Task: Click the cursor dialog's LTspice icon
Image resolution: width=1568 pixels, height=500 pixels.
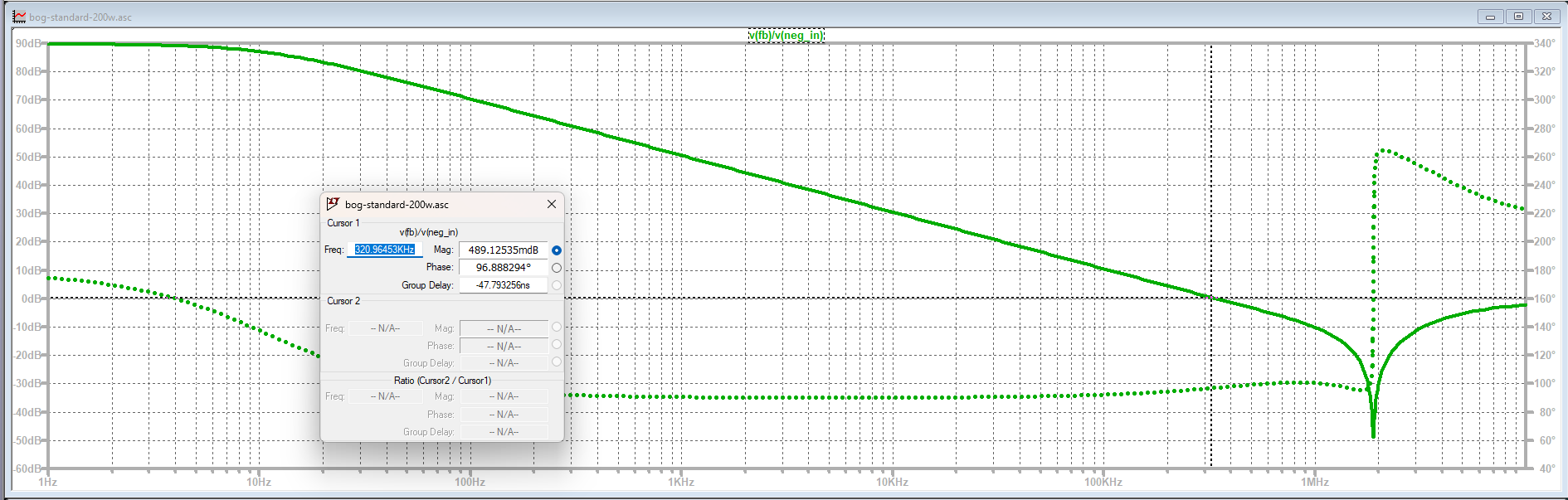Action: click(x=333, y=204)
